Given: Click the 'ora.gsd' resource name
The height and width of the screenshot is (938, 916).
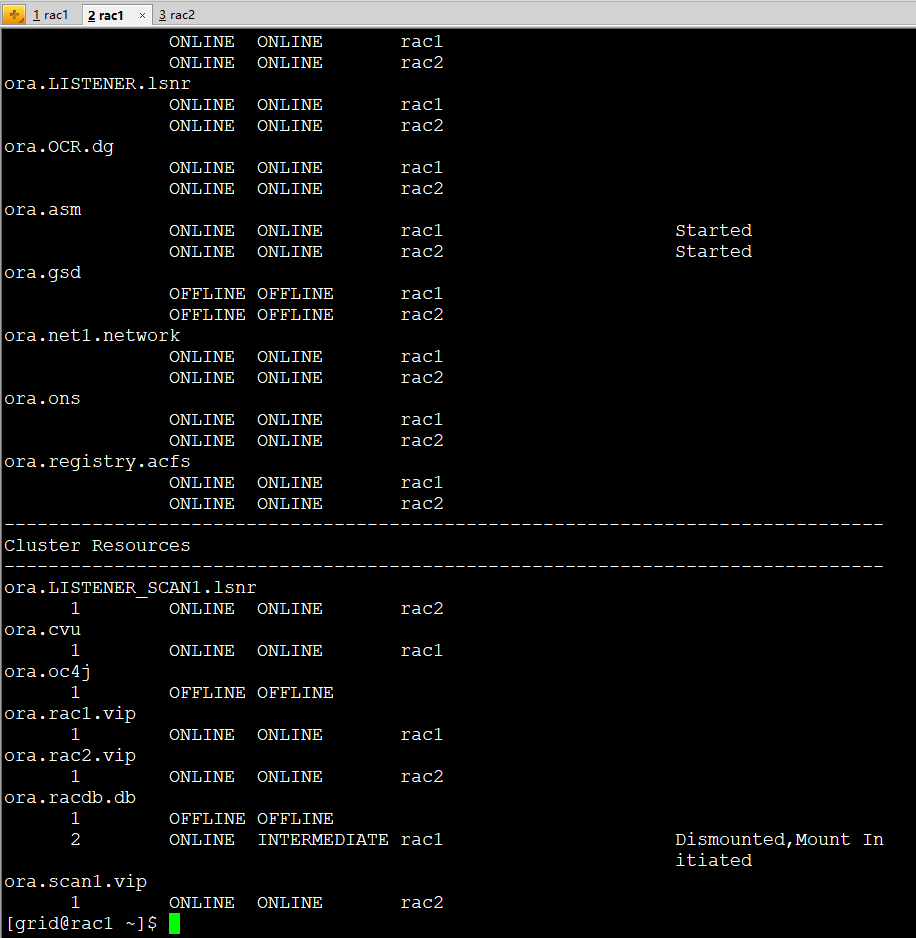Looking at the screenshot, I should (x=42, y=273).
